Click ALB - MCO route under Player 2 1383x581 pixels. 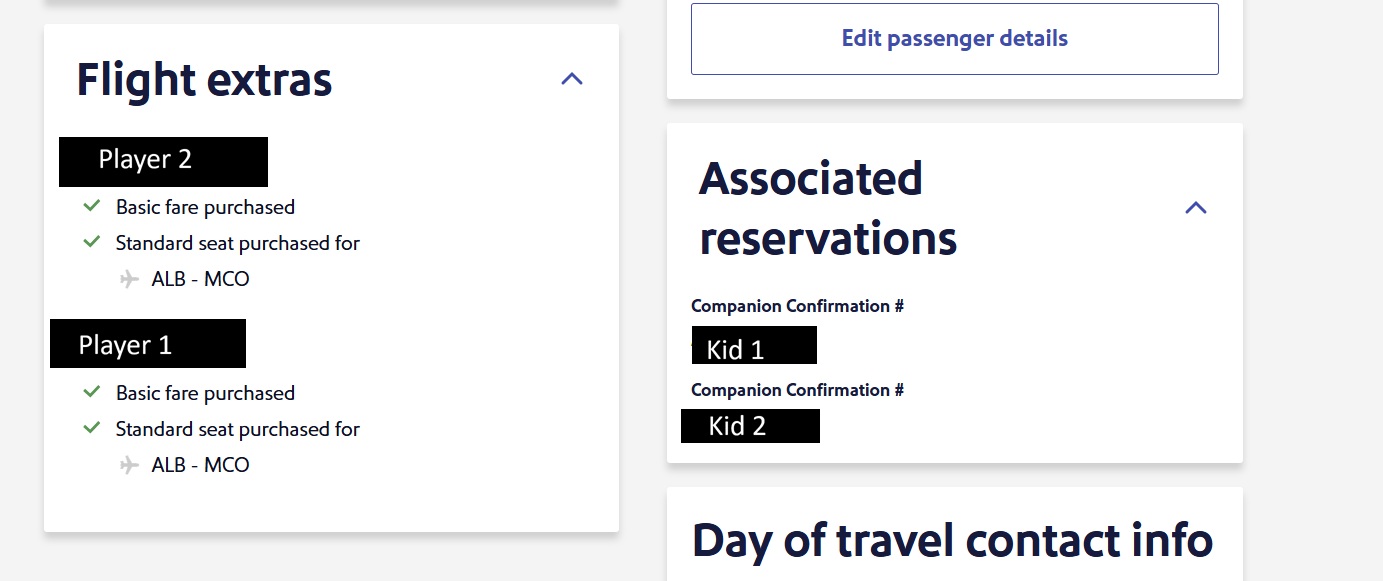200,279
